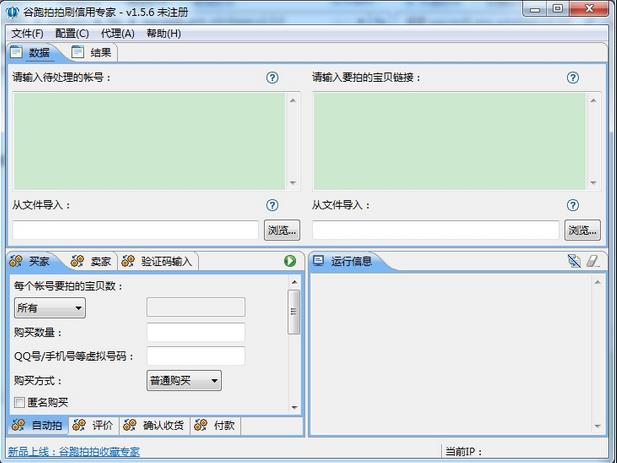Click the down arrow of links text area scrollbar
The width and height of the screenshot is (617, 463).
click(x=593, y=183)
